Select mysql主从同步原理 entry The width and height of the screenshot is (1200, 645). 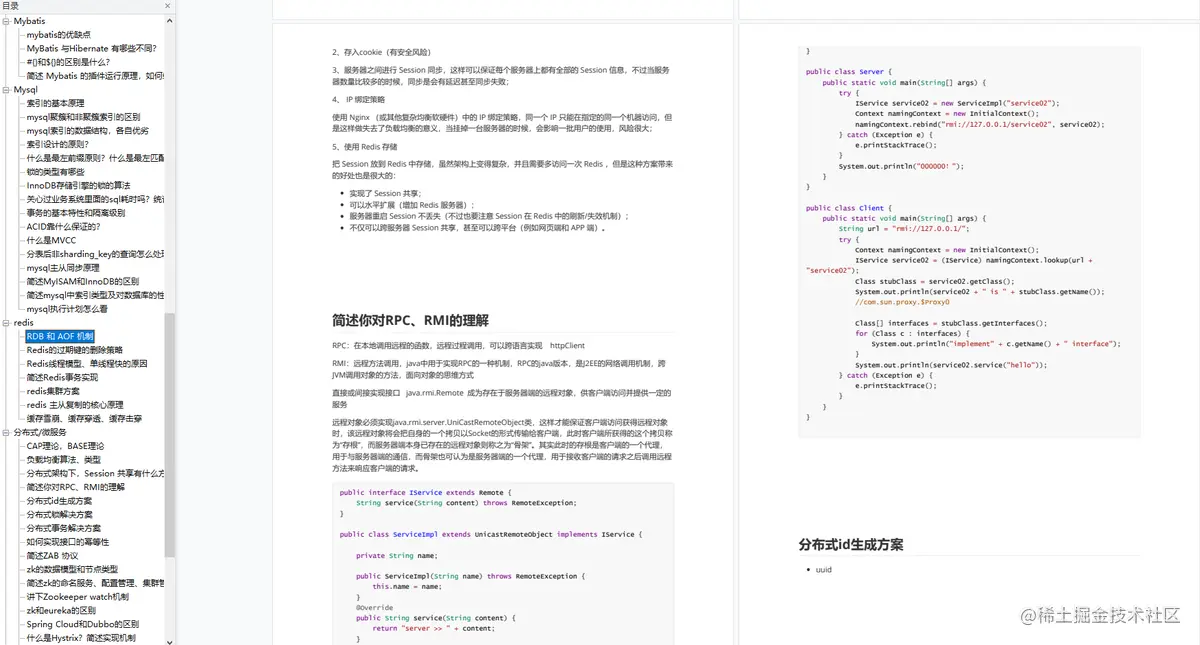click(x=63, y=268)
